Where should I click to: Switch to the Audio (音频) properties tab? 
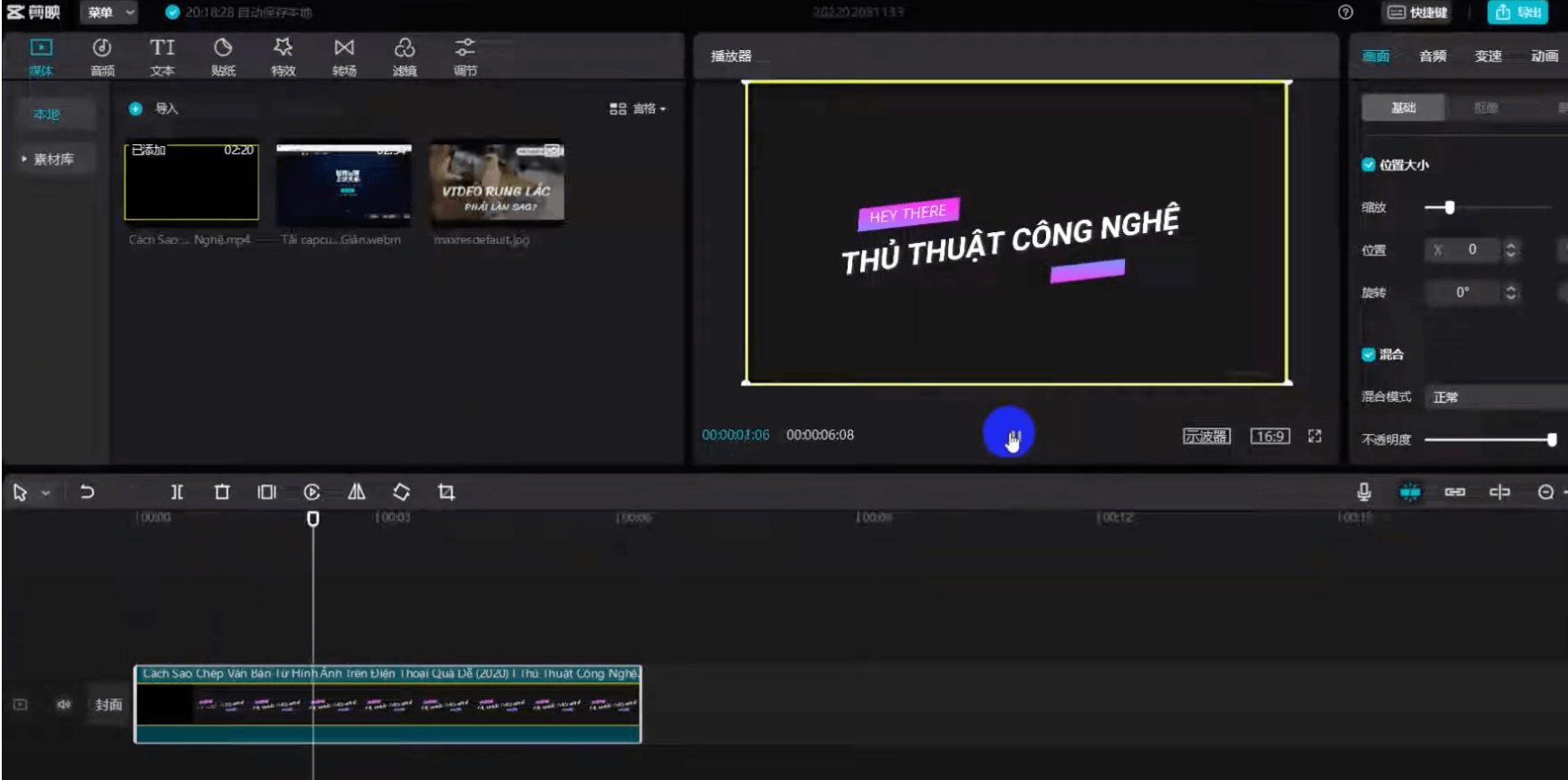coord(1433,56)
